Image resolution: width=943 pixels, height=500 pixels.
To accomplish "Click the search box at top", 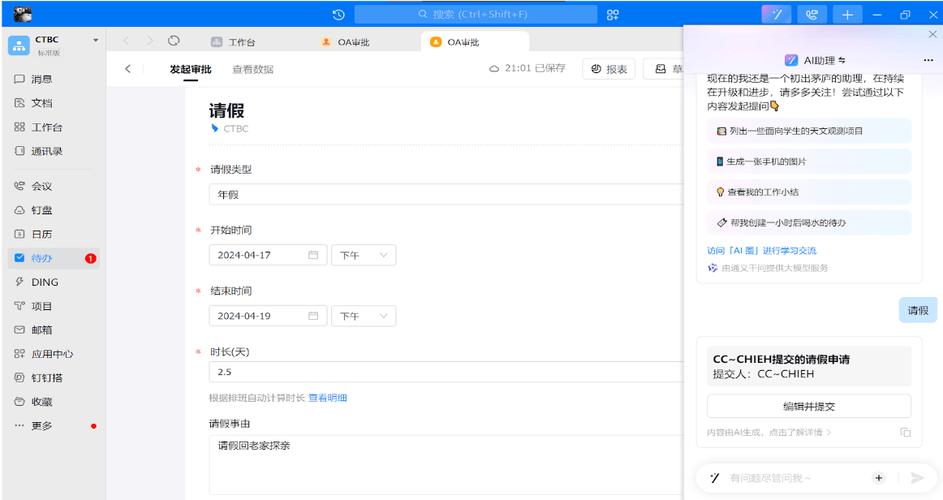I will point(475,14).
